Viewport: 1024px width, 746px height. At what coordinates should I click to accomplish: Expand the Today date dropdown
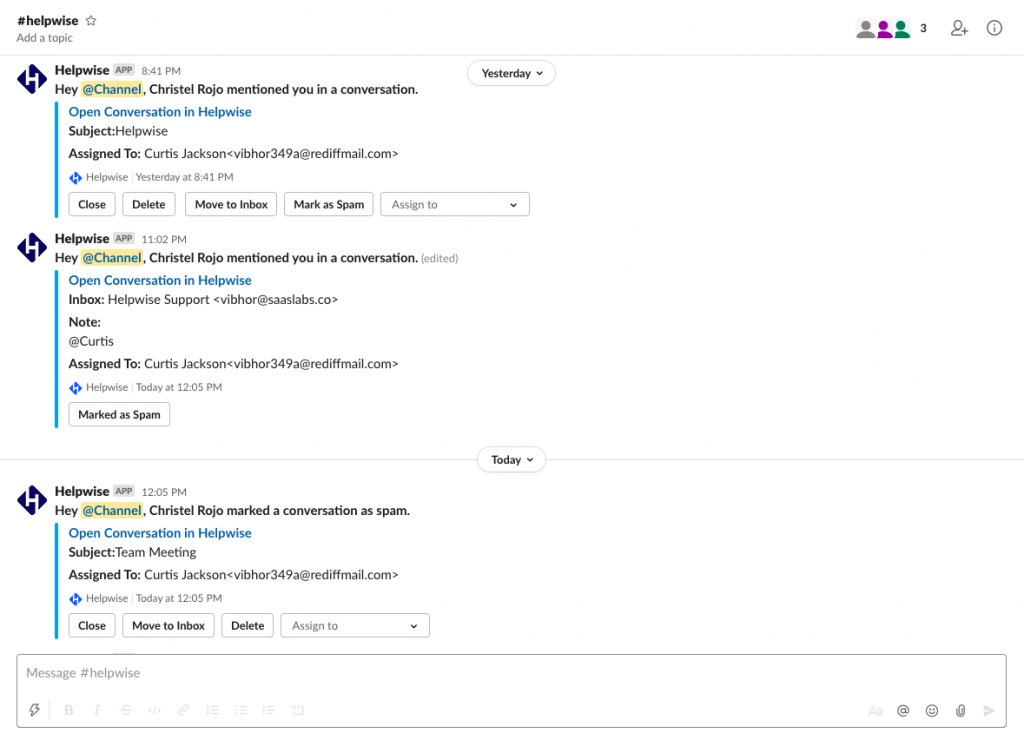tap(511, 460)
